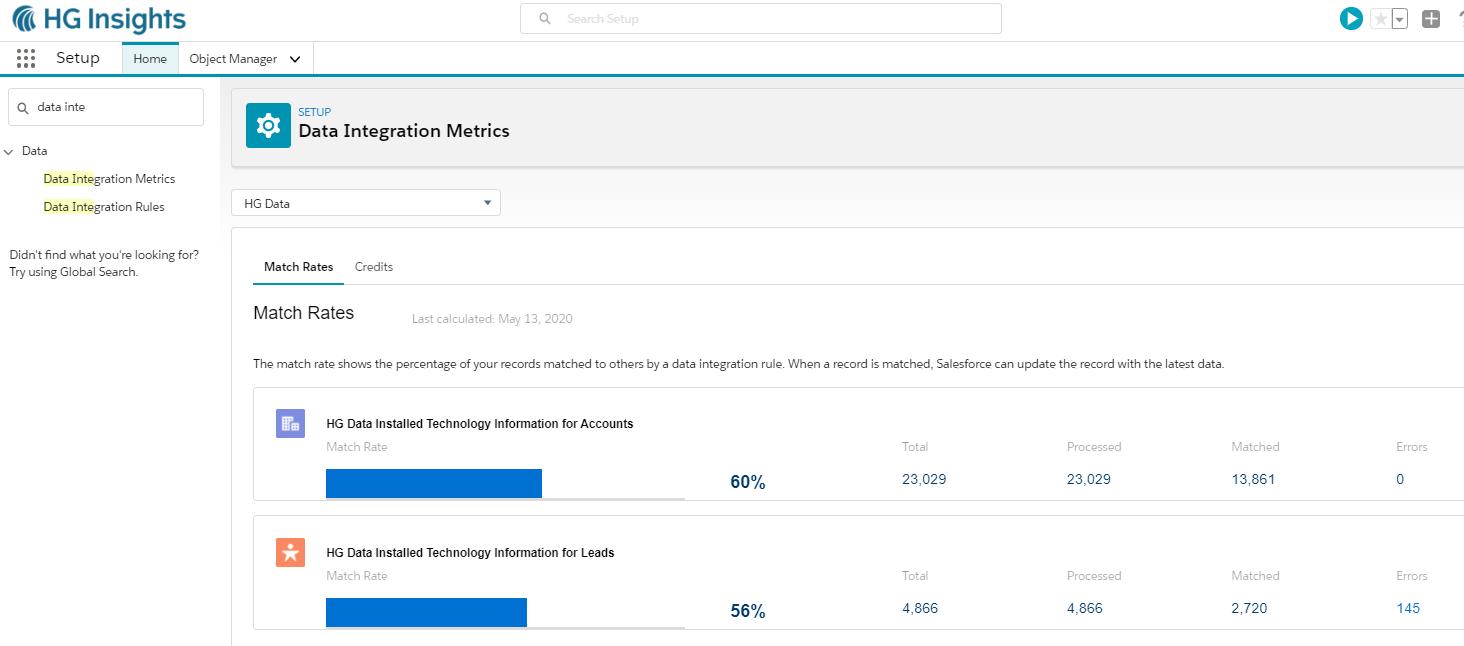The height and width of the screenshot is (646, 1464).
Task: Click 'HG Data Installed Technology Information for Accounts' title
Action: click(480, 424)
